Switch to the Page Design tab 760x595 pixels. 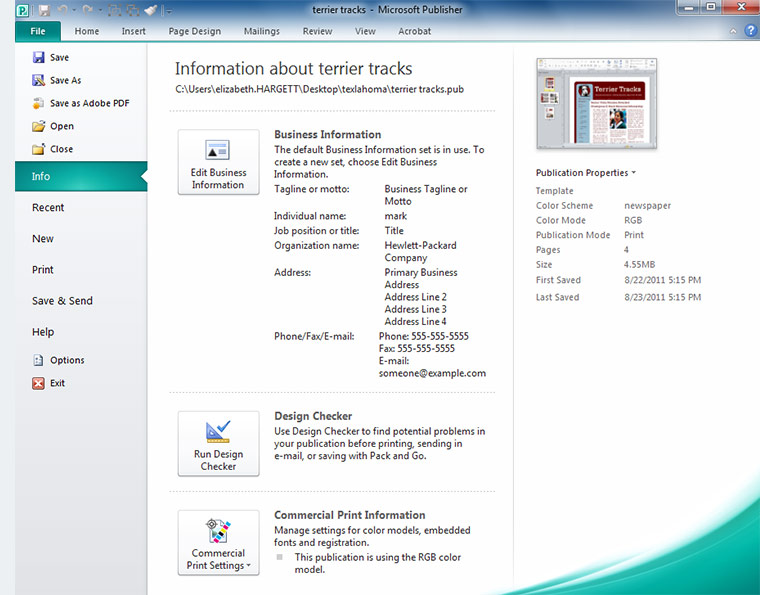194,31
